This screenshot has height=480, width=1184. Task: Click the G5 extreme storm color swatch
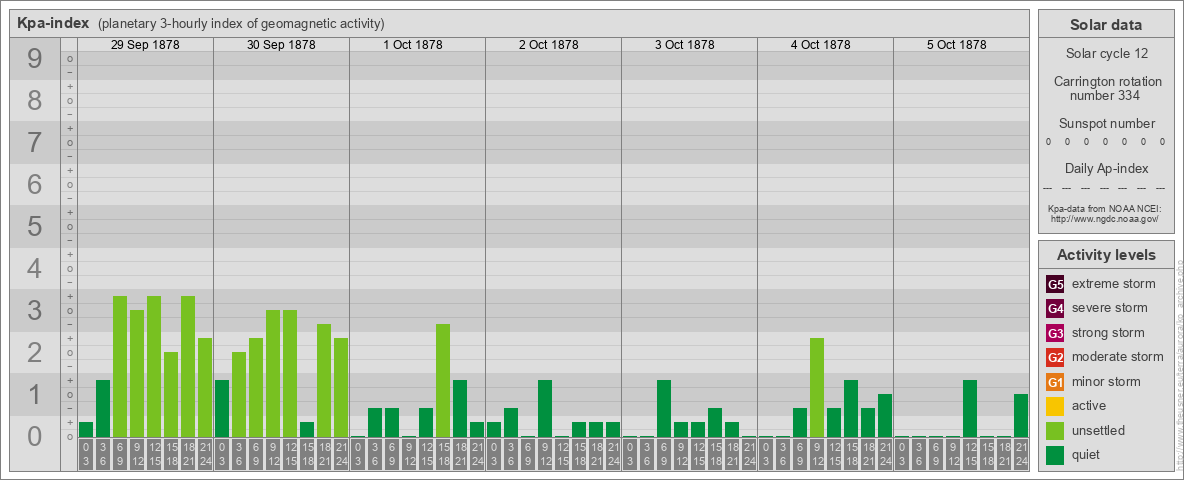point(1055,285)
